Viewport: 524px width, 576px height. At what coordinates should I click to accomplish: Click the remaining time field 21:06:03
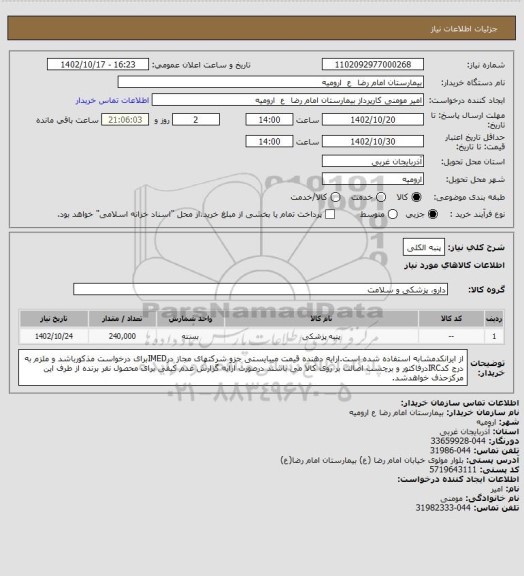click(x=125, y=120)
